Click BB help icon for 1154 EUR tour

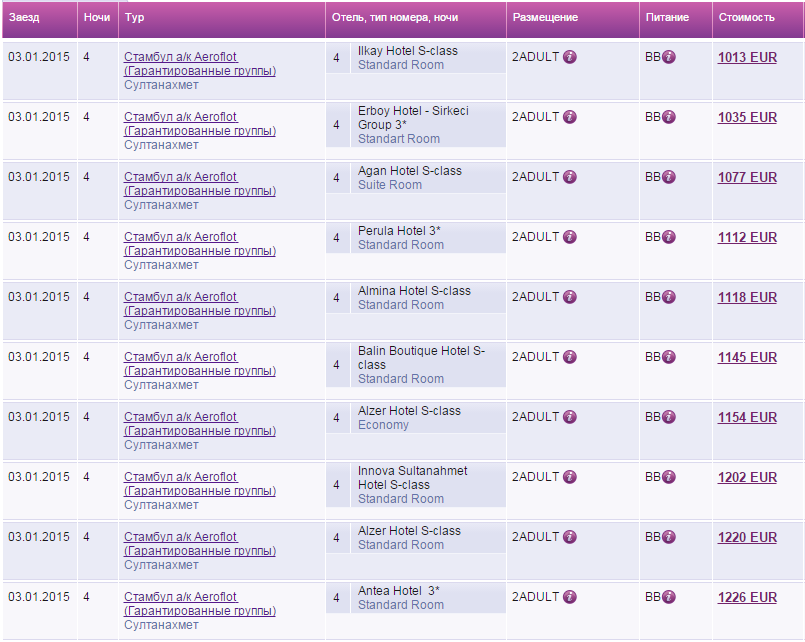pos(669,417)
